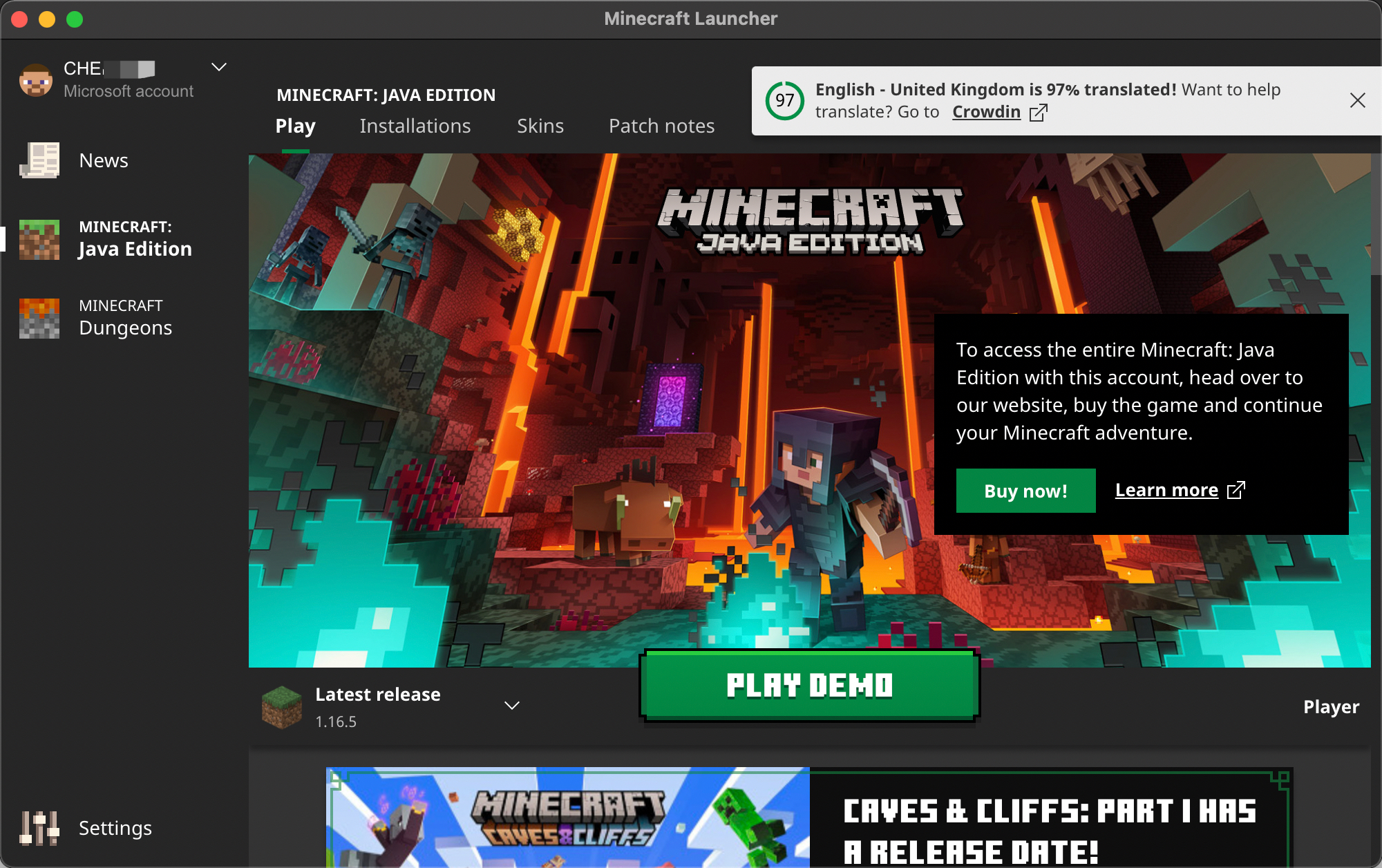Open the Patch notes tab
The height and width of the screenshot is (868, 1382).
[661, 126]
